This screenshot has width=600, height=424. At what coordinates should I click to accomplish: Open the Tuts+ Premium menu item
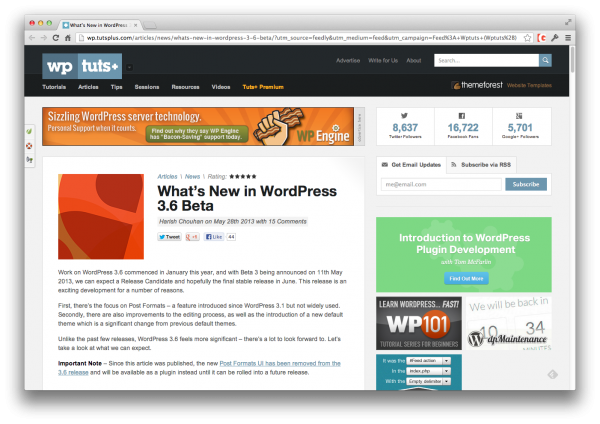click(x=263, y=87)
